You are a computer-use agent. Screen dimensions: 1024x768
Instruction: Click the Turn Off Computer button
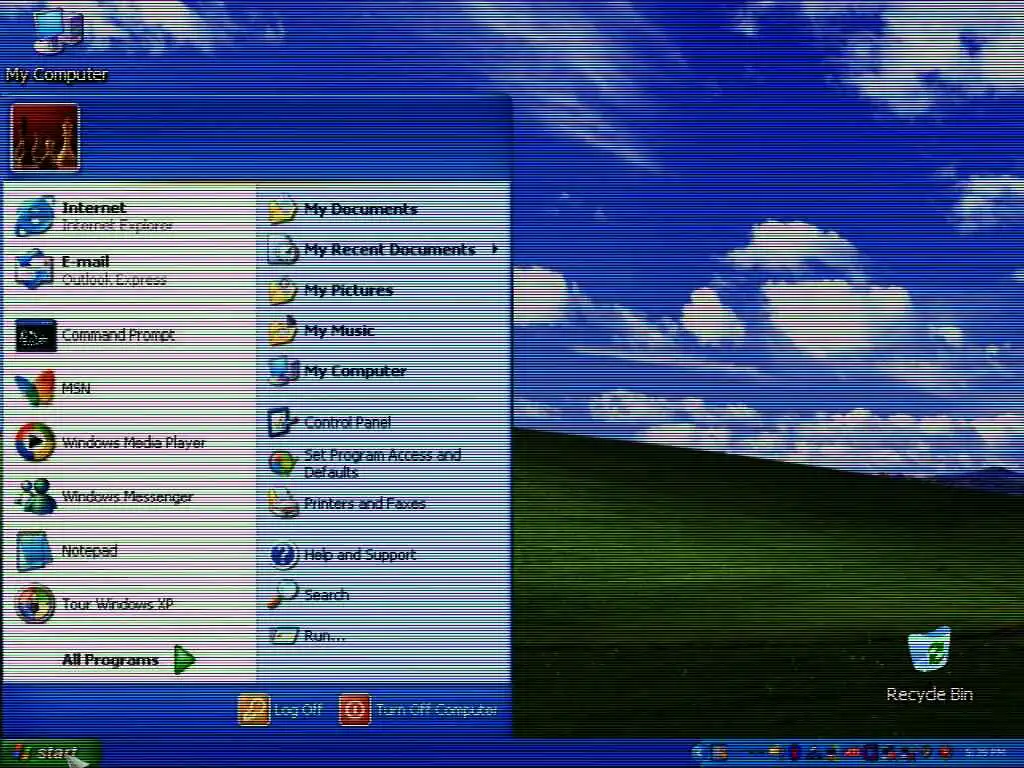tap(419, 710)
